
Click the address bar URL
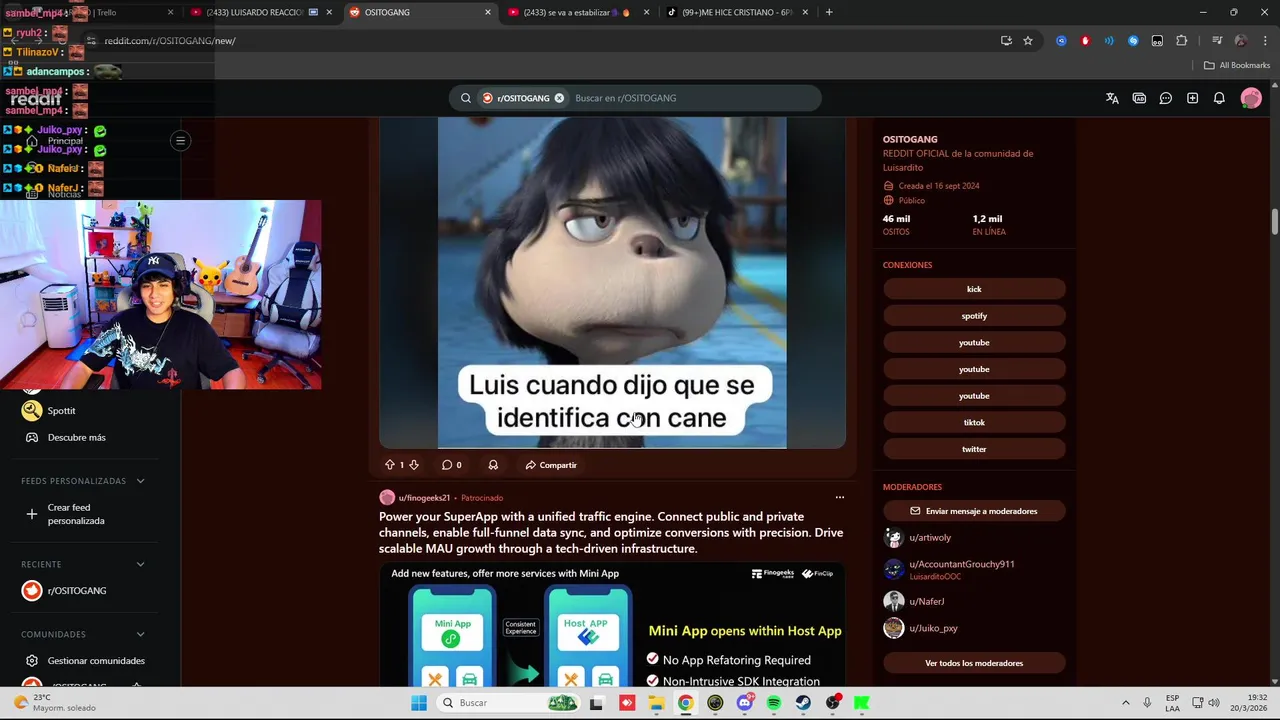coord(170,41)
